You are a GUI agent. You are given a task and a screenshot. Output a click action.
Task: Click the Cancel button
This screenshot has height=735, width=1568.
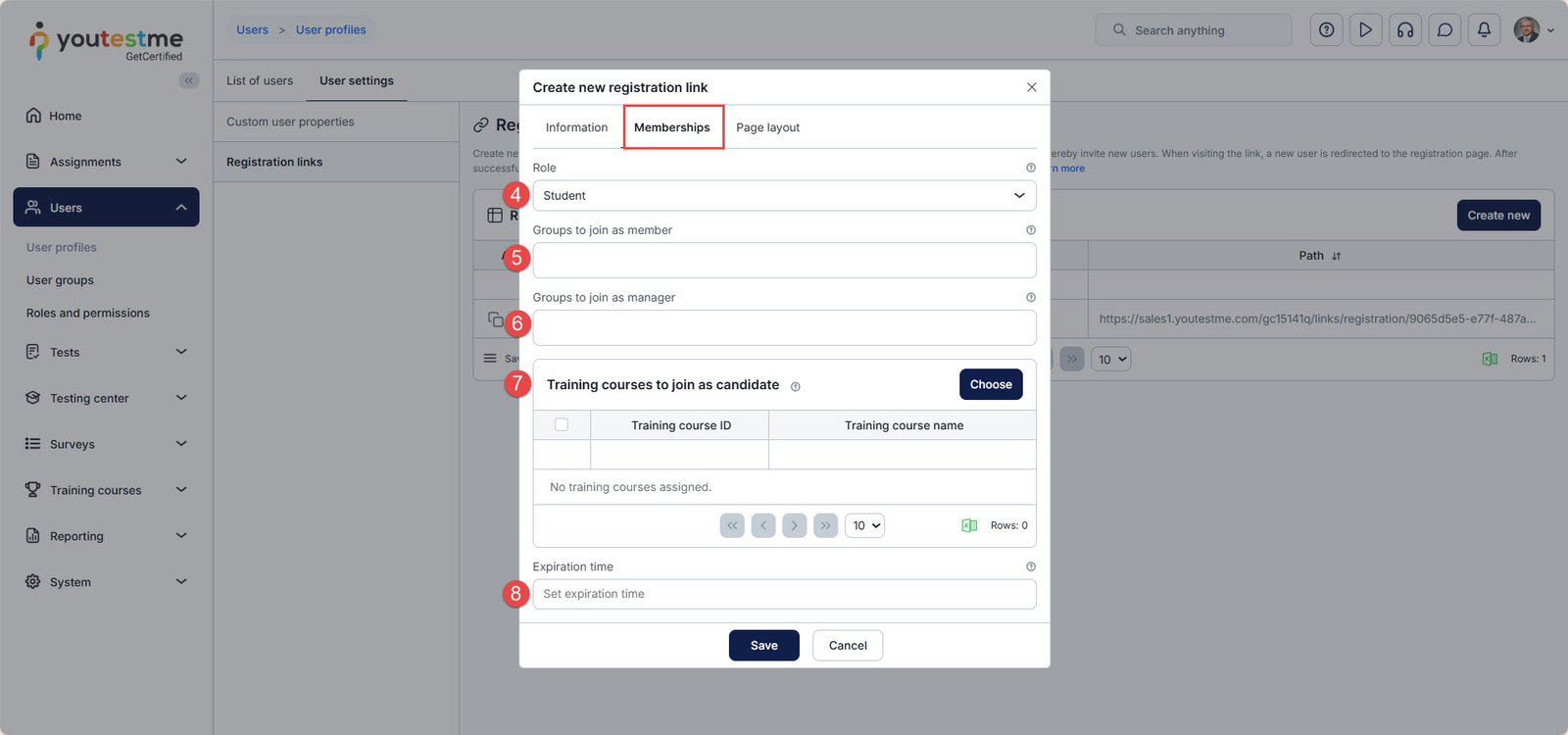848,646
